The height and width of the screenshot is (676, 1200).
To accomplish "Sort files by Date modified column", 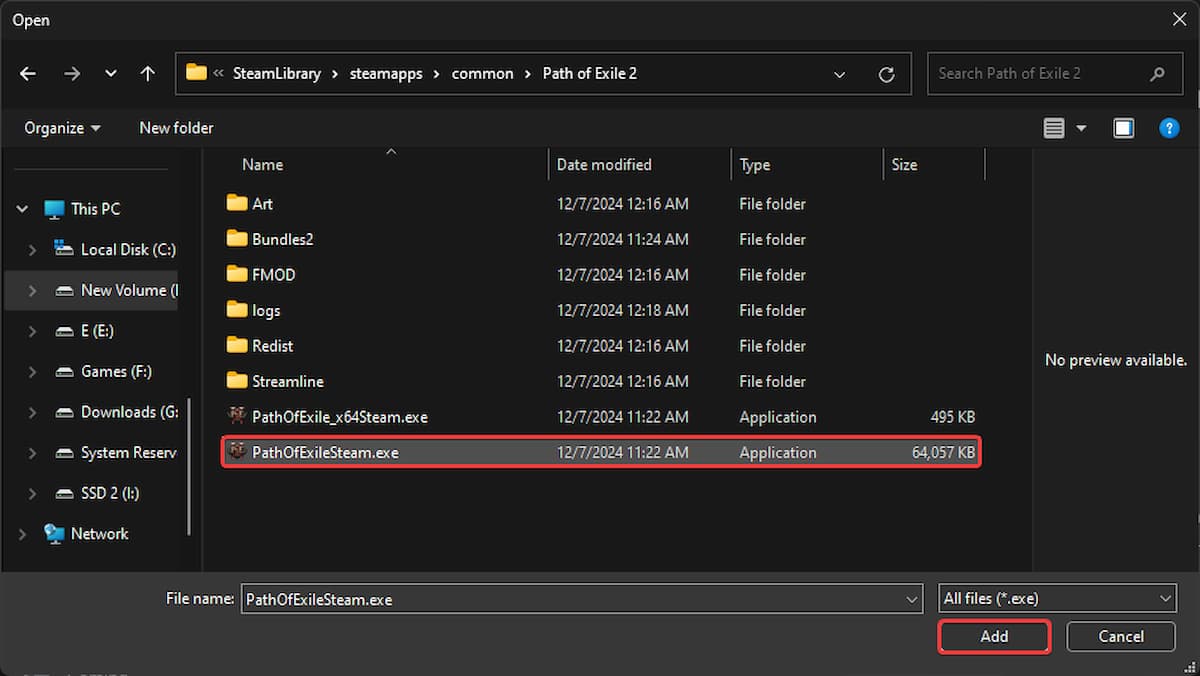I will (604, 165).
